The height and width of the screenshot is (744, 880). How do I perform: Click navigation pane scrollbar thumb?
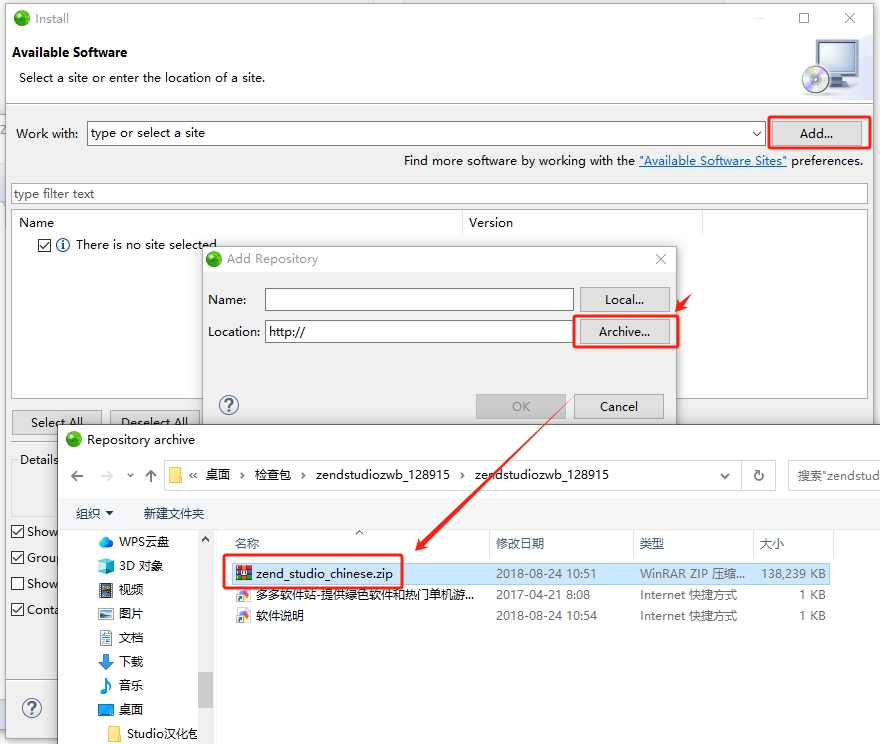pos(205,690)
